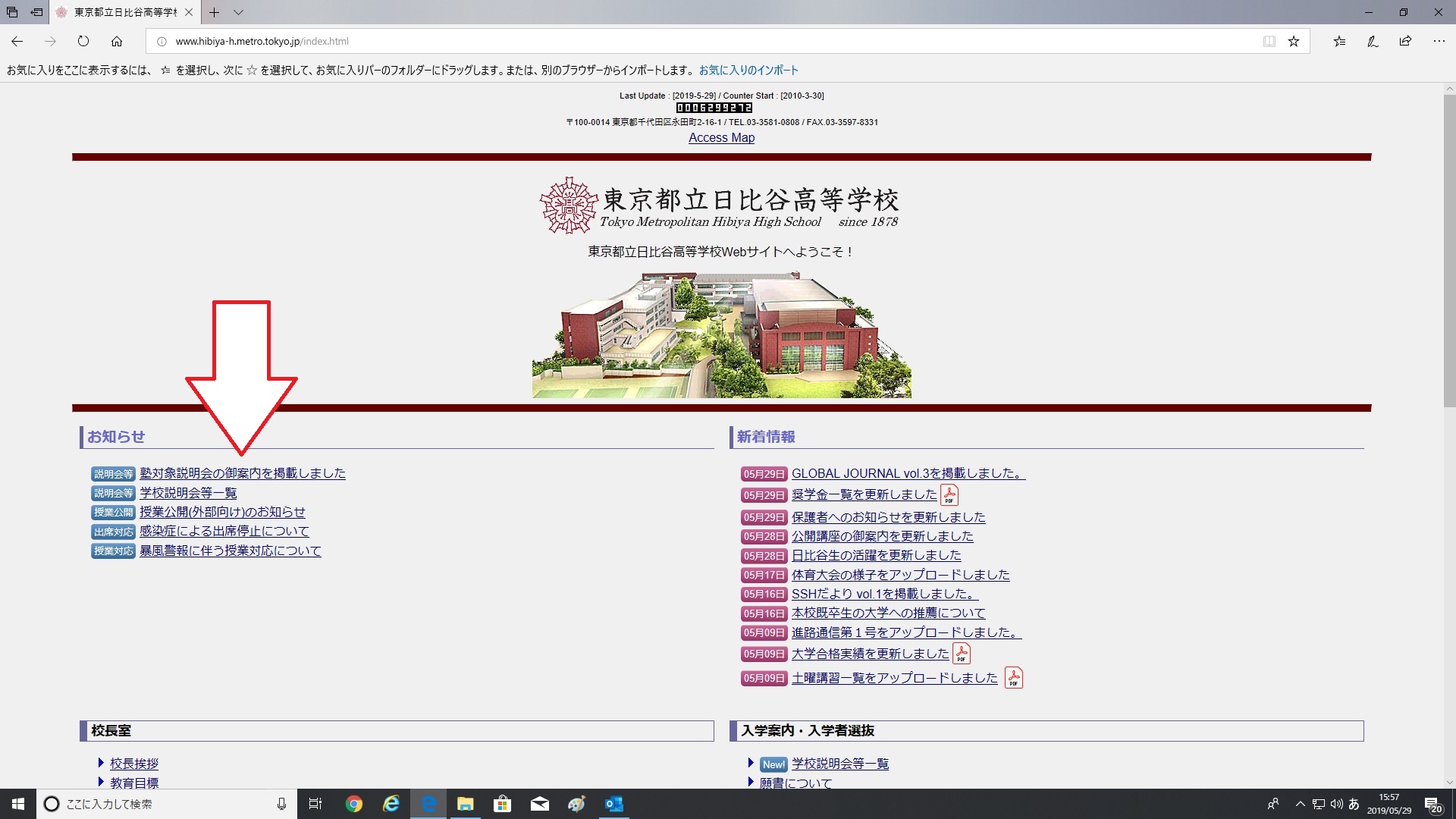This screenshot has width=1456, height=819.
Task: Open 教育目標 link
Action: (134, 783)
